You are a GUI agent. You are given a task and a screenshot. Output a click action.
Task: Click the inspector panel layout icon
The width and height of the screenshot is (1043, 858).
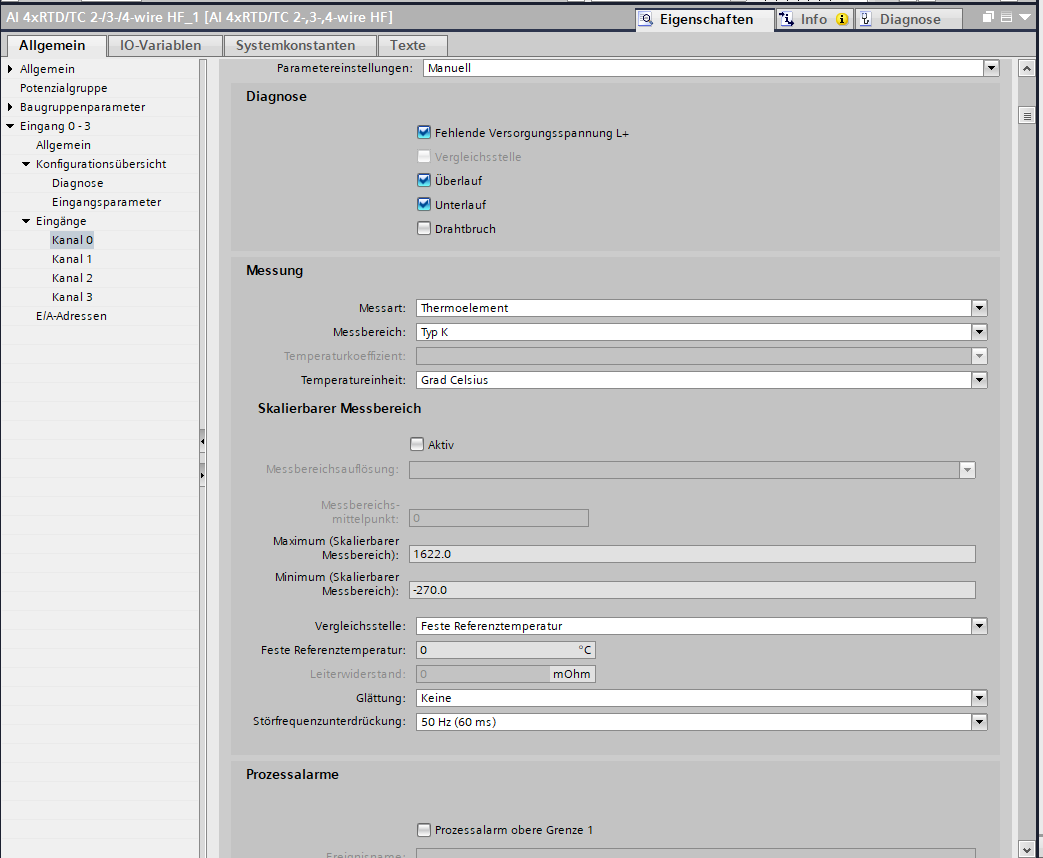[1006, 18]
